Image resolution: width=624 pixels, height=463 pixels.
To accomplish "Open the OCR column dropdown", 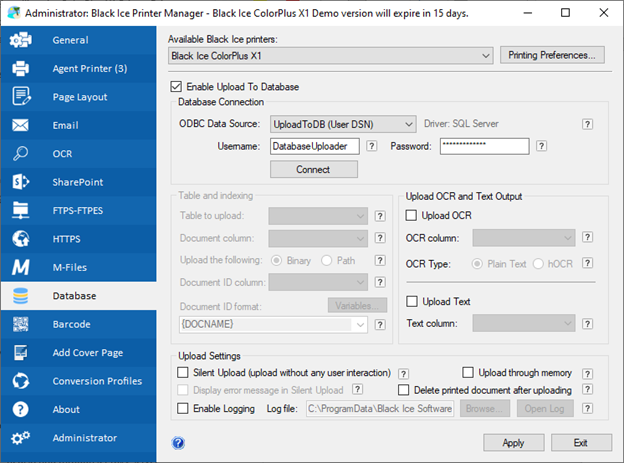I will (x=524, y=238).
